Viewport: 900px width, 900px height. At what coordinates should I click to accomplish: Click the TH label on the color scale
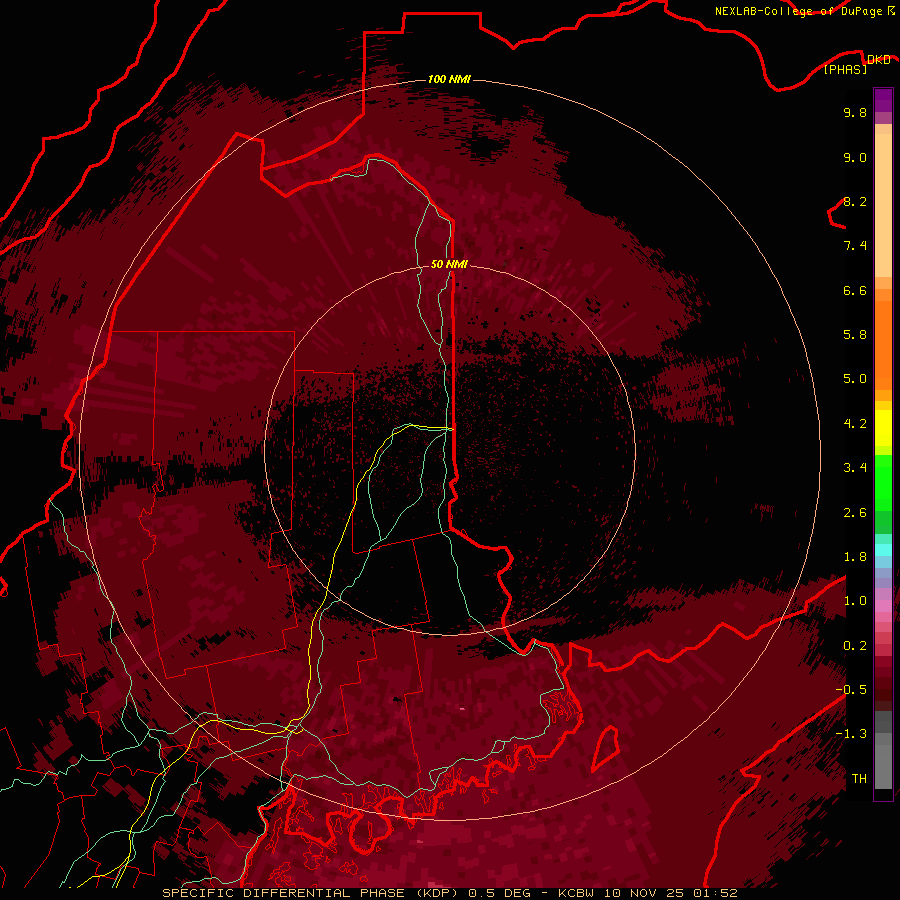[x=859, y=779]
